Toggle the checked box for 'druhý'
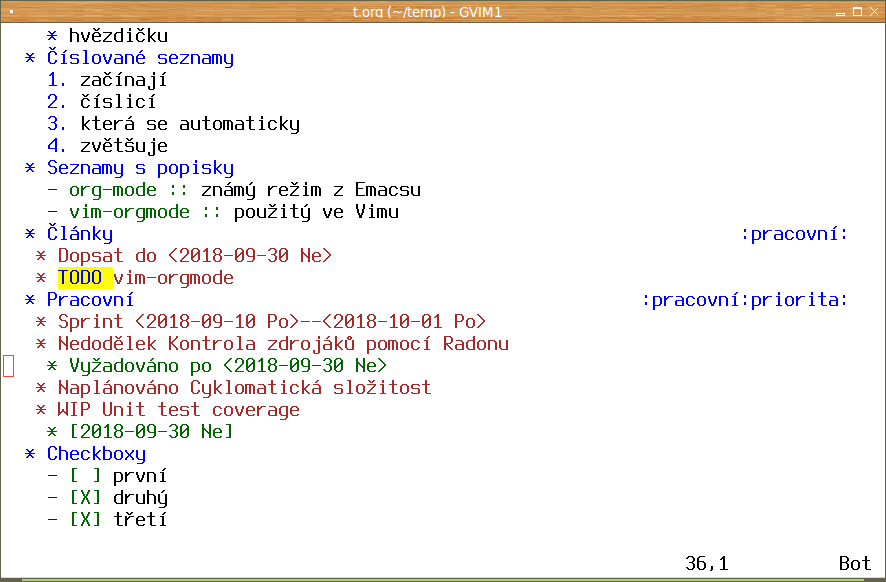 coord(85,498)
